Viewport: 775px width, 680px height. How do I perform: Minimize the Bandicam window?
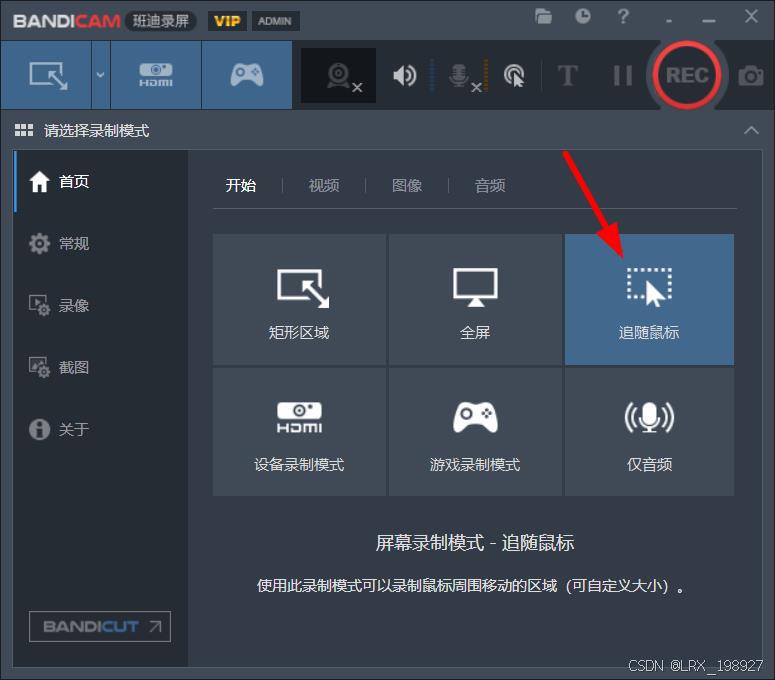pos(709,20)
